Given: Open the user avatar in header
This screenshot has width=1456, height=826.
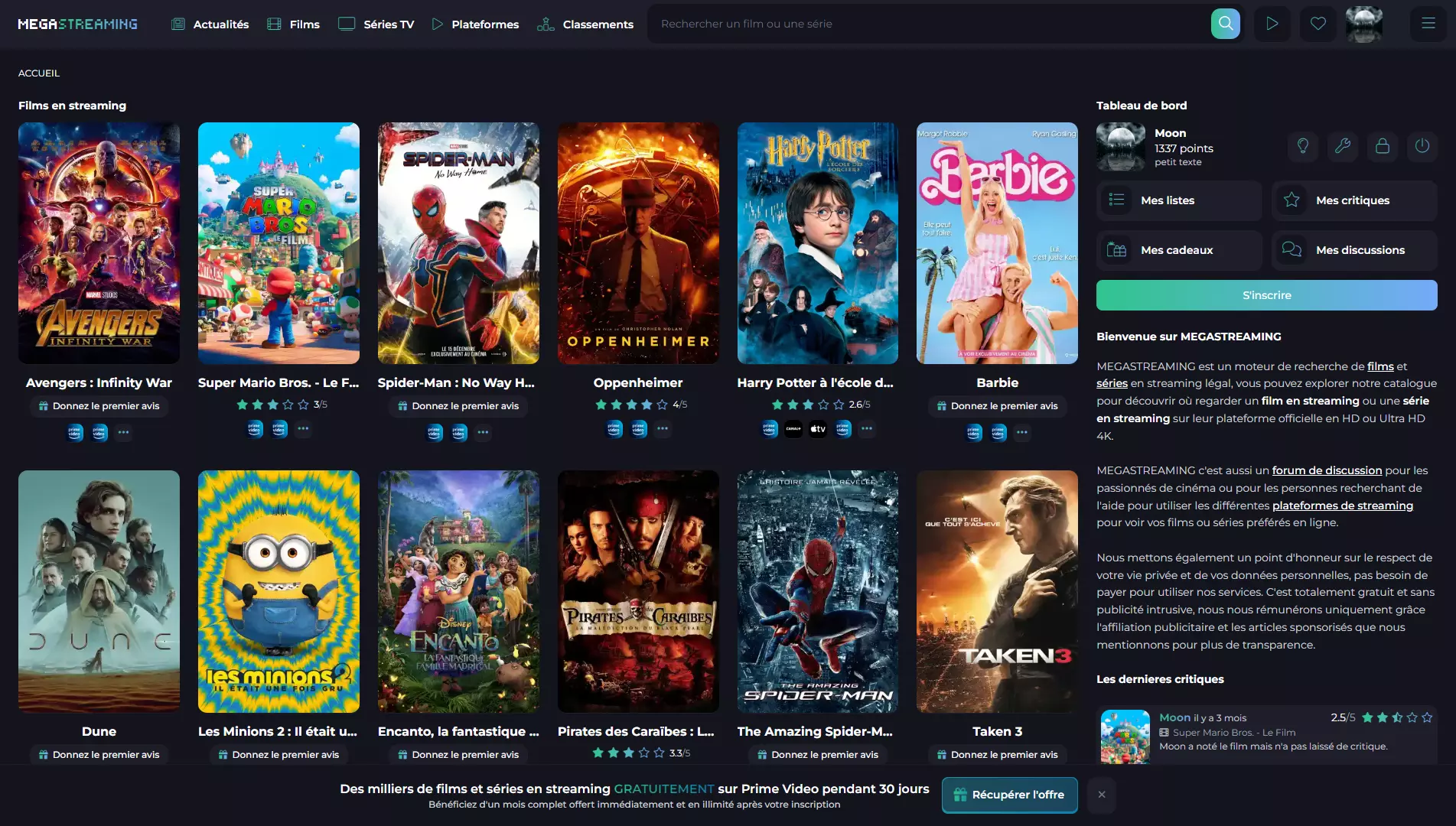Looking at the screenshot, I should pos(1363,24).
